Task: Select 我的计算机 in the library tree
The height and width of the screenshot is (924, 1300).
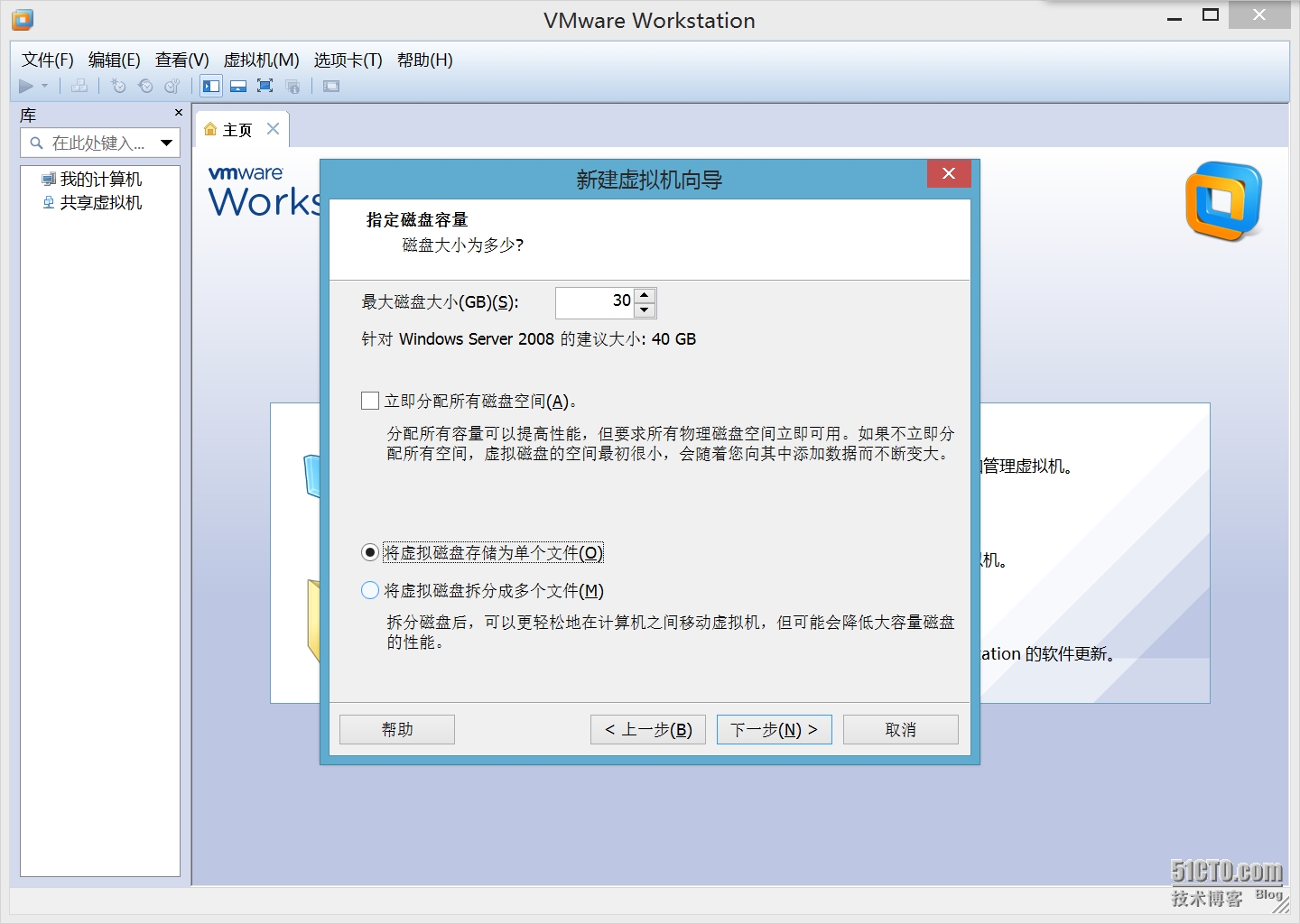Action: (x=92, y=179)
